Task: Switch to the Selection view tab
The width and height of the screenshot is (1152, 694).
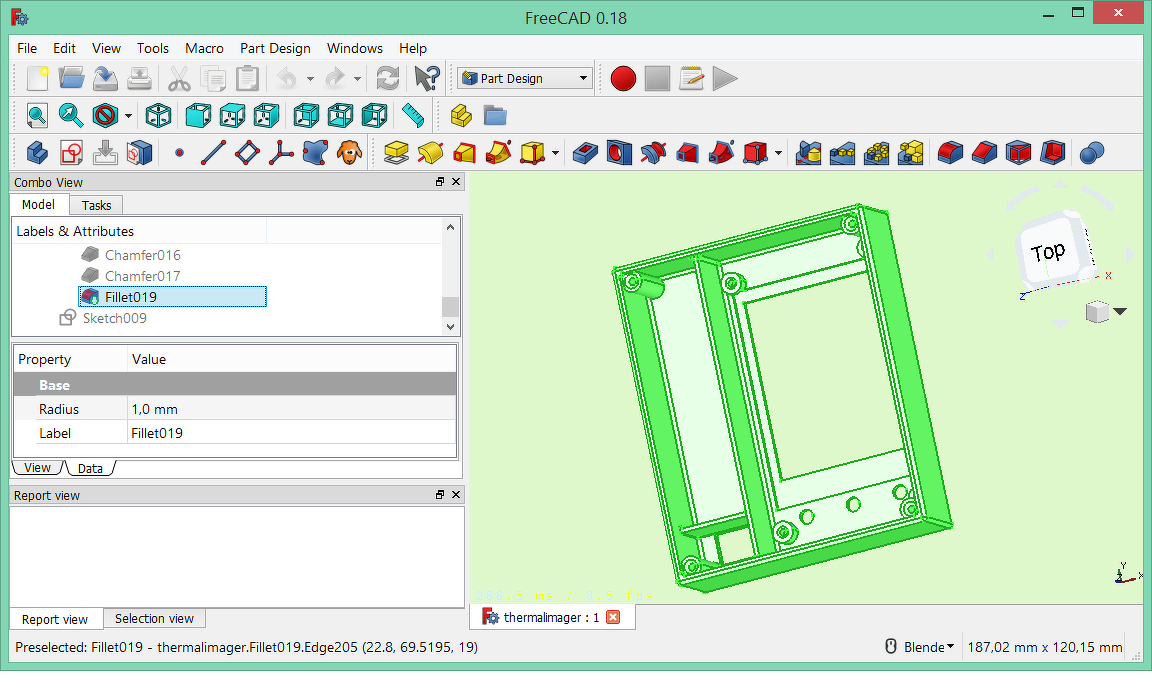Action: coord(154,618)
